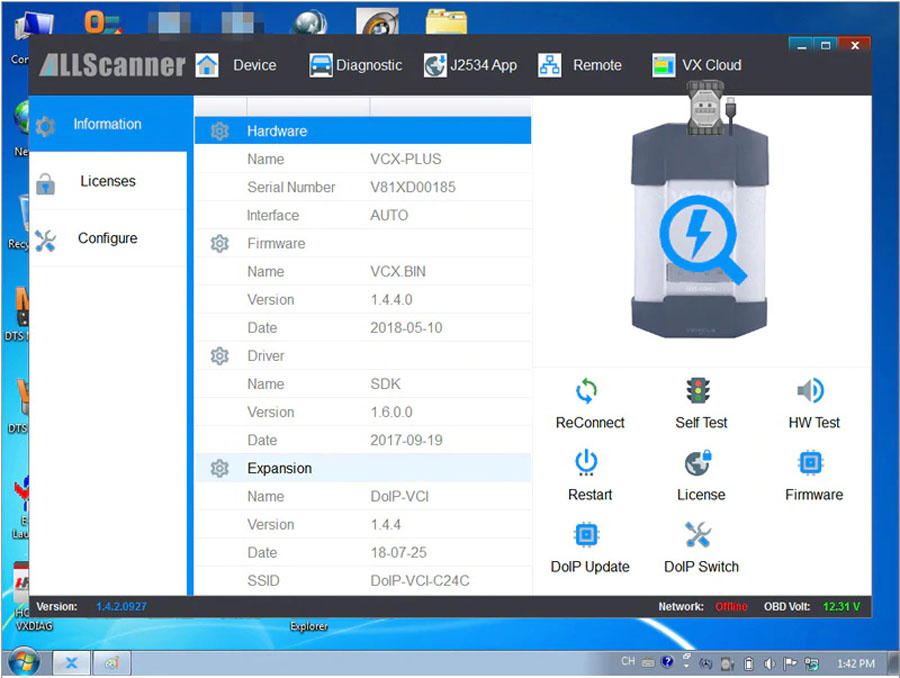Screen dimensions: 900x678
Task: Collapse the Expansion section gear
Action: click(219, 468)
